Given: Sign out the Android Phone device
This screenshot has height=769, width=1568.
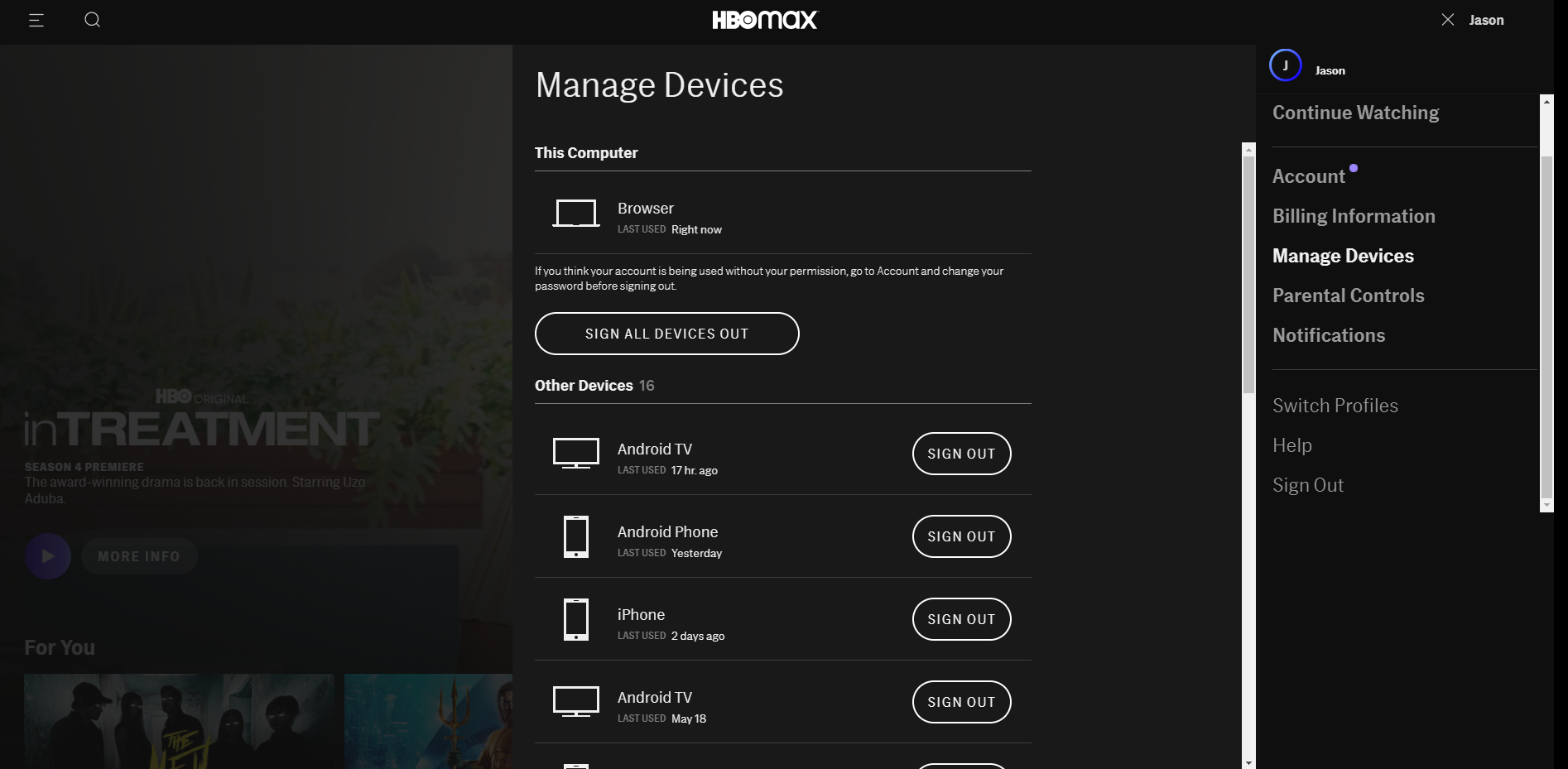Looking at the screenshot, I should point(962,536).
